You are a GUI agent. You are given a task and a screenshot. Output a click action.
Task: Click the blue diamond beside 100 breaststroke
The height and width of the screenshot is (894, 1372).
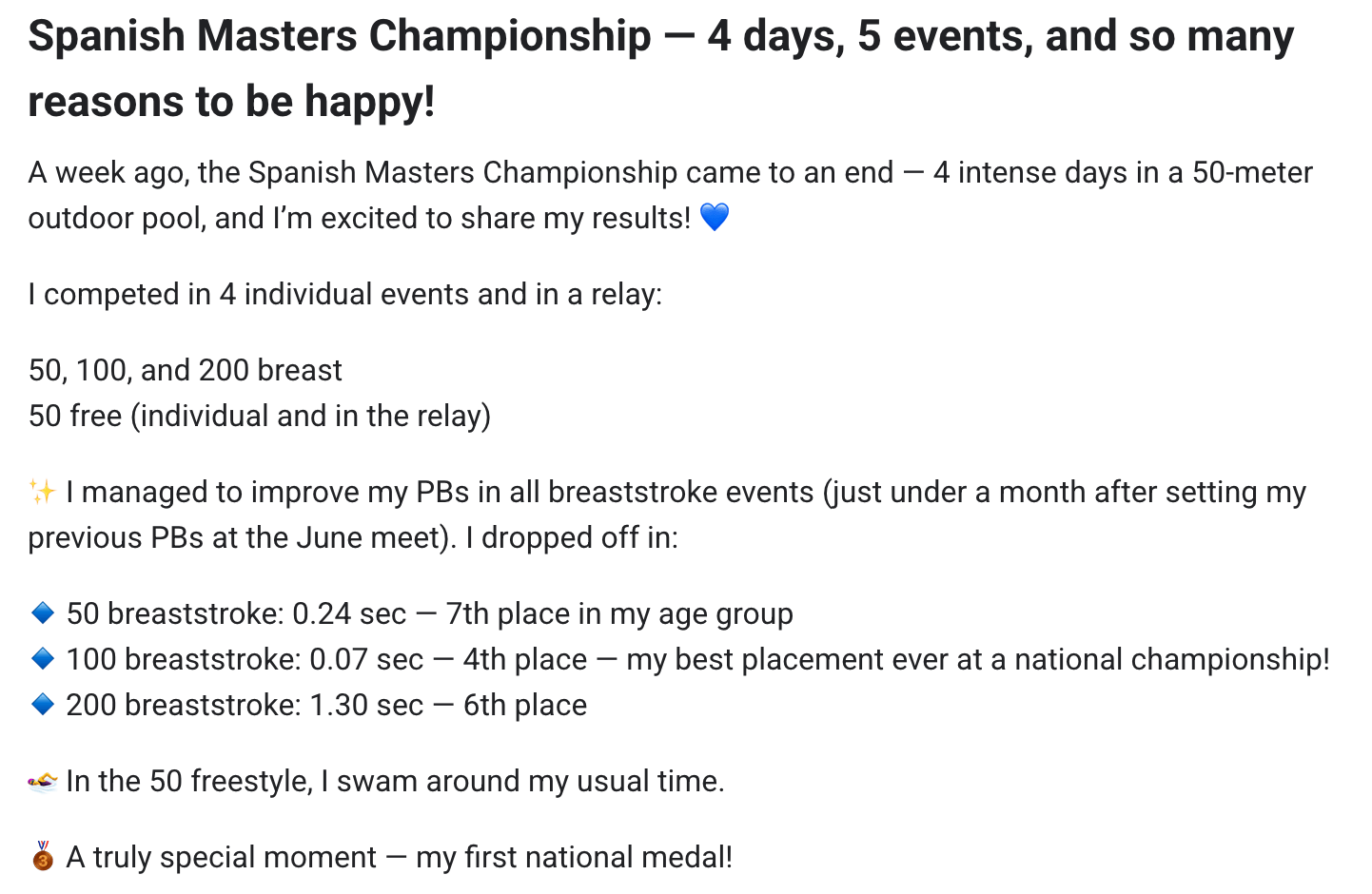tap(43, 659)
